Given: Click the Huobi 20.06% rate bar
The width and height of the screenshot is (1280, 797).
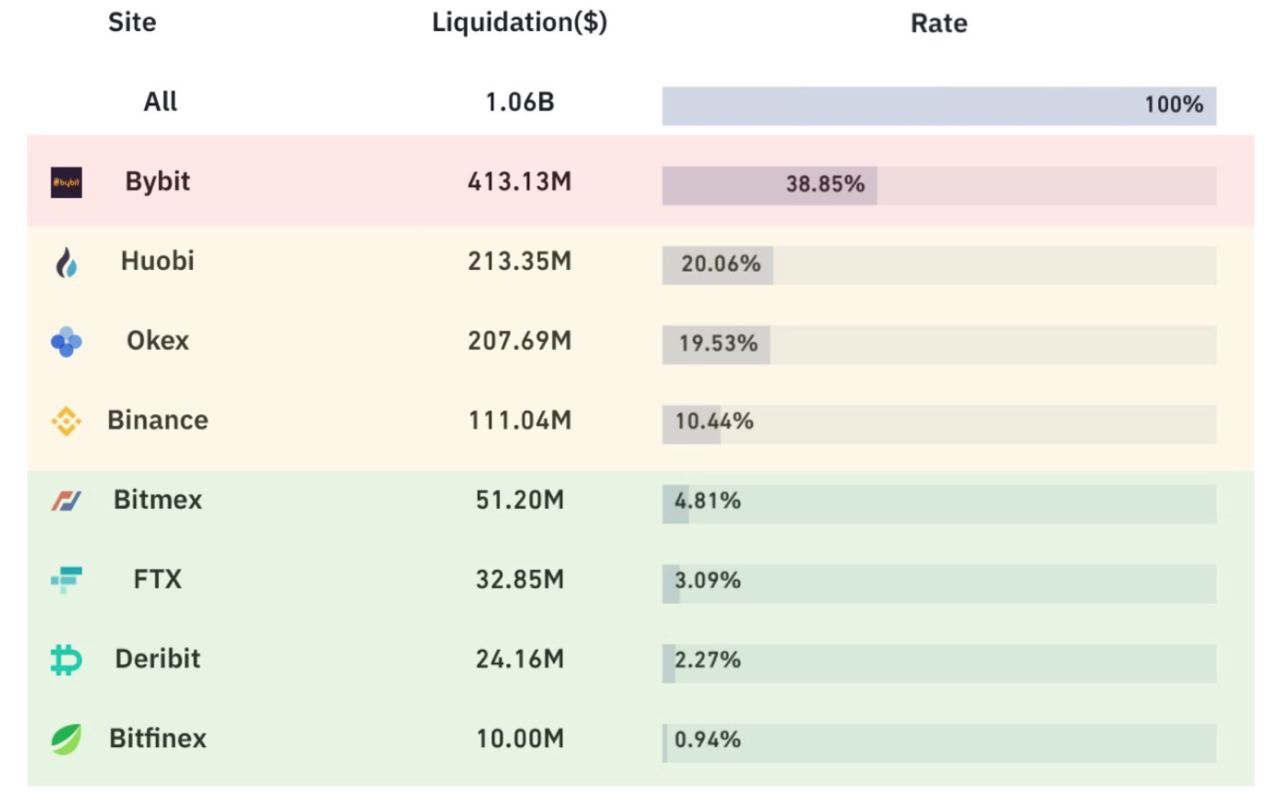Looking at the screenshot, I should pyautogui.click(x=938, y=265).
